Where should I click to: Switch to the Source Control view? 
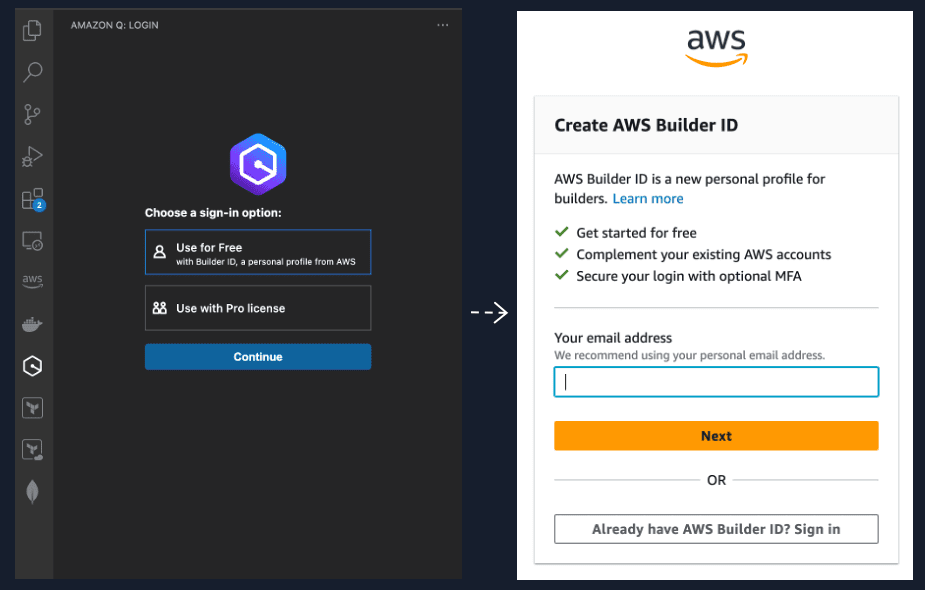pos(33,114)
